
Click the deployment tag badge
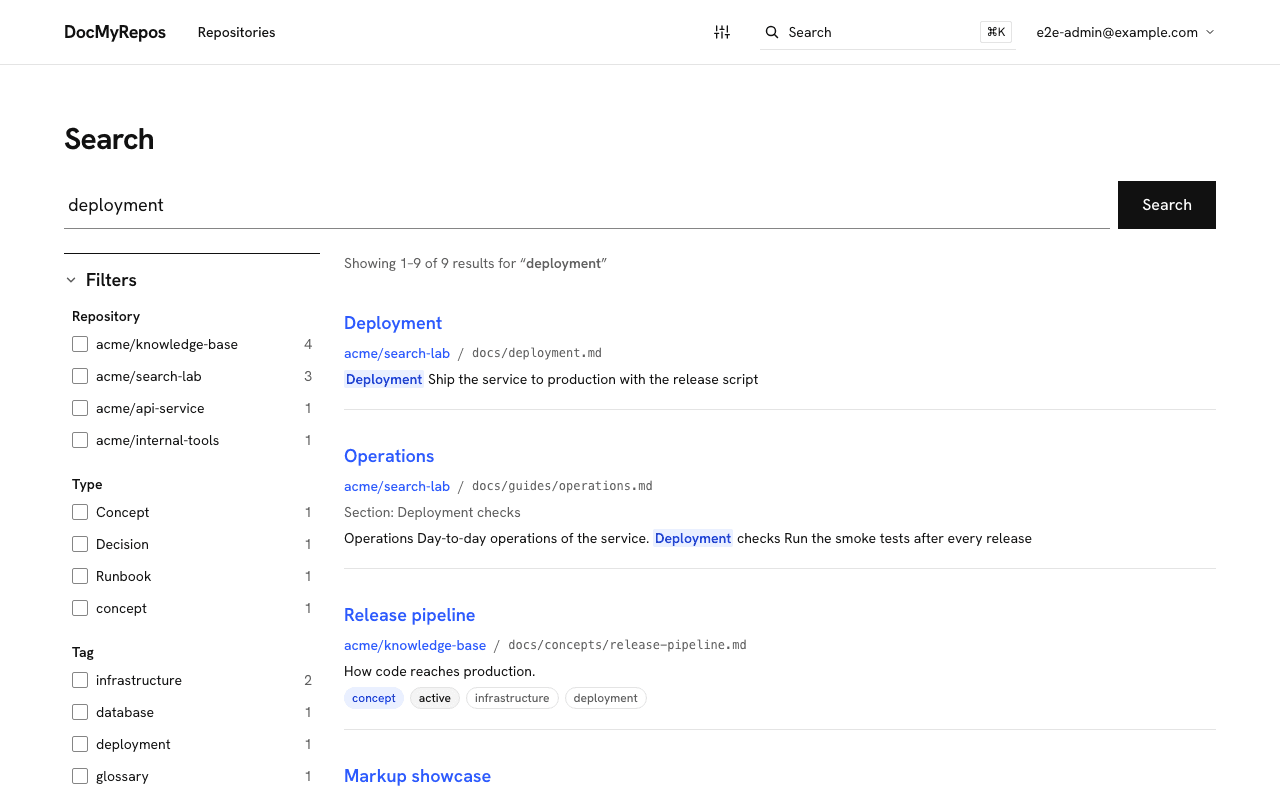(x=606, y=698)
